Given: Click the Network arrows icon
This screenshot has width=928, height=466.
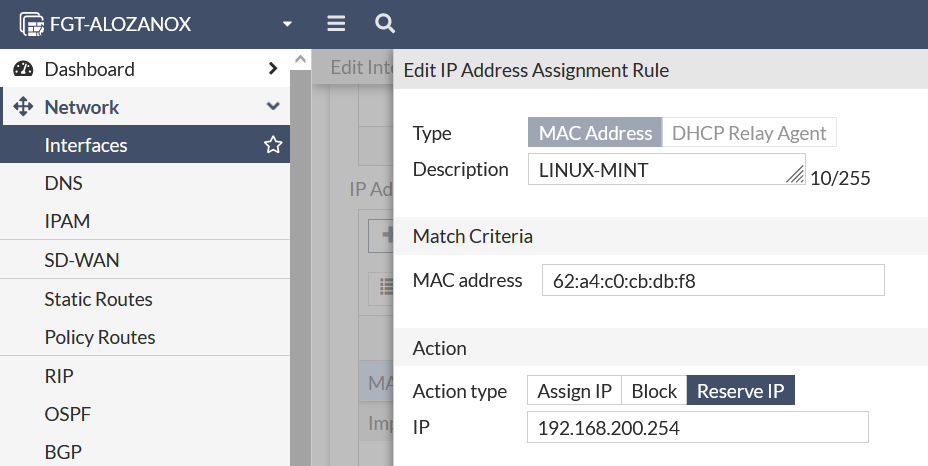Looking at the screenshot, I should (24, 107).
